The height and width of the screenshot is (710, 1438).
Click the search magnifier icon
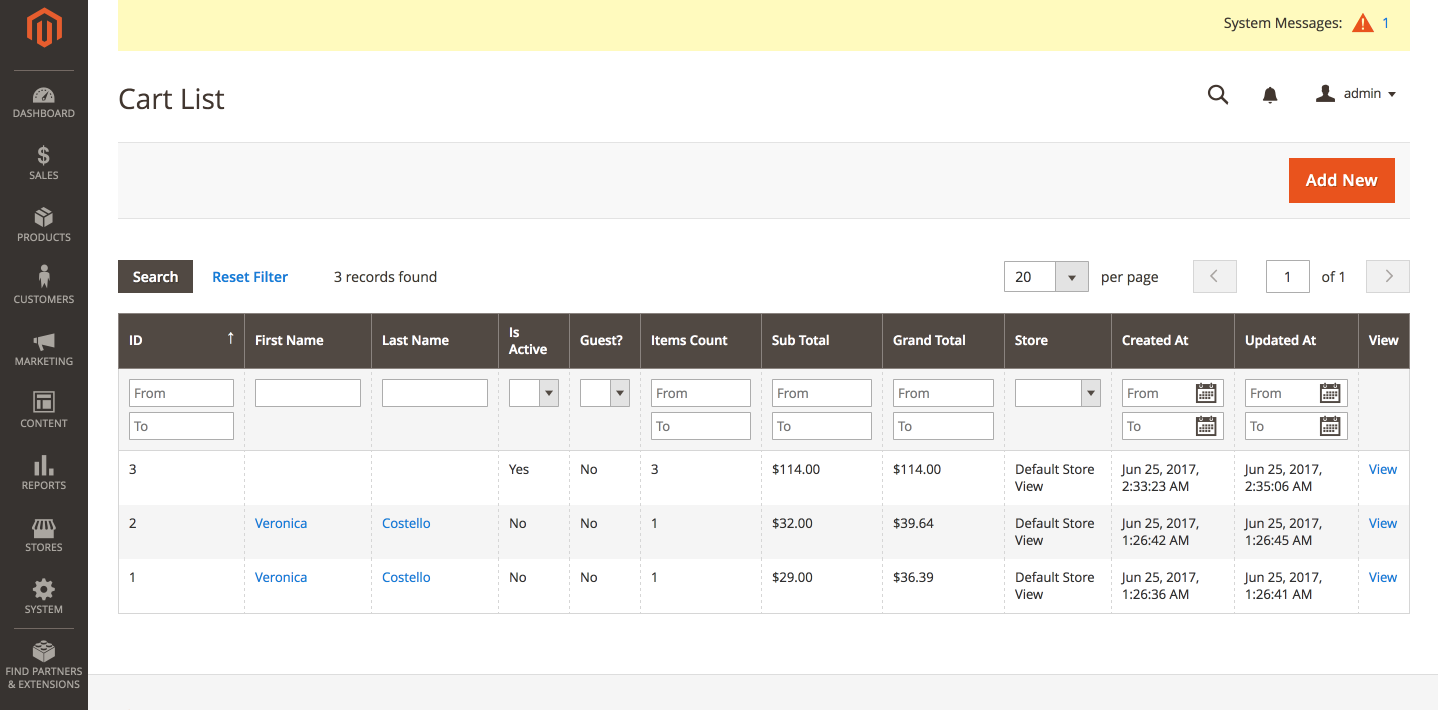[1217, 95]
